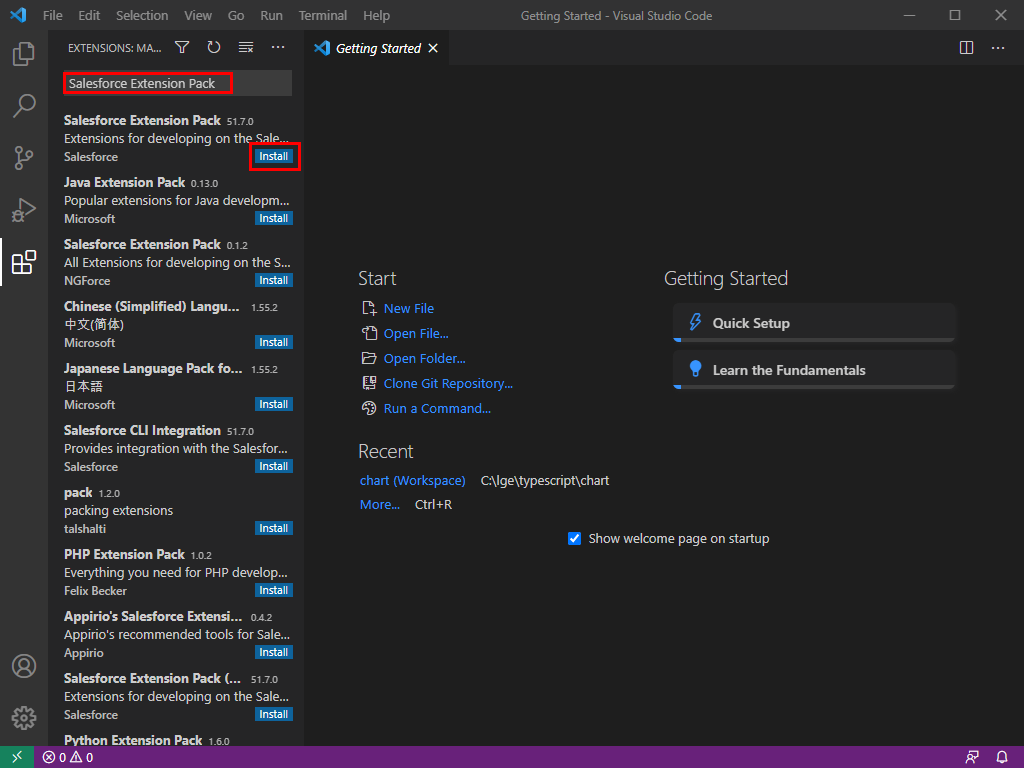This screenshot has width=1024, height=768.
Task: Install Appirio's Salesforce Extension
Action: pos(274,652)
